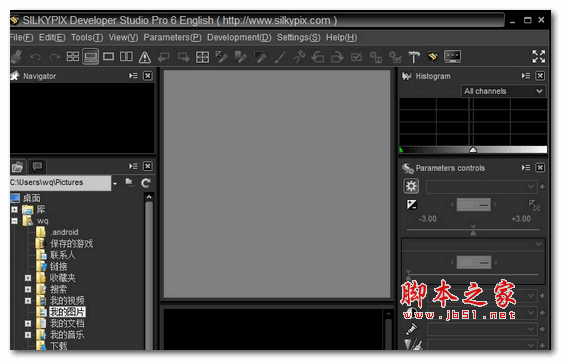Screen dimensions: 562x361
Task: Switch to thumbnail grid view mode
Action: coord(73,57)
